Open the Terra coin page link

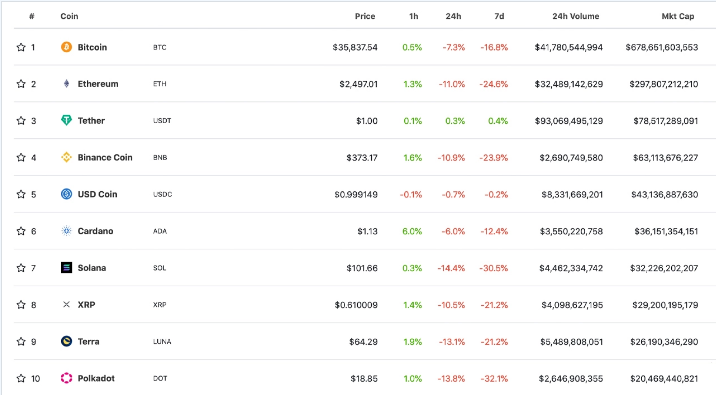coord(88,342)
